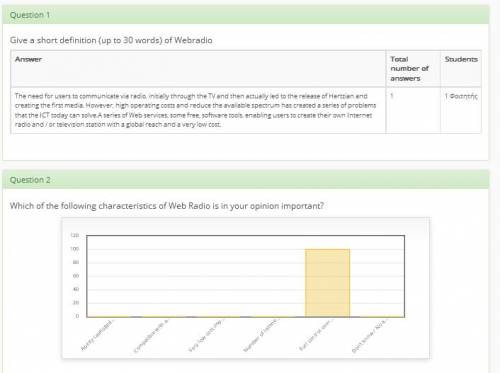Viewport: 500px width, 373px height.
Task: Select the Webradio answer text cell
Action: coord(198,110)
